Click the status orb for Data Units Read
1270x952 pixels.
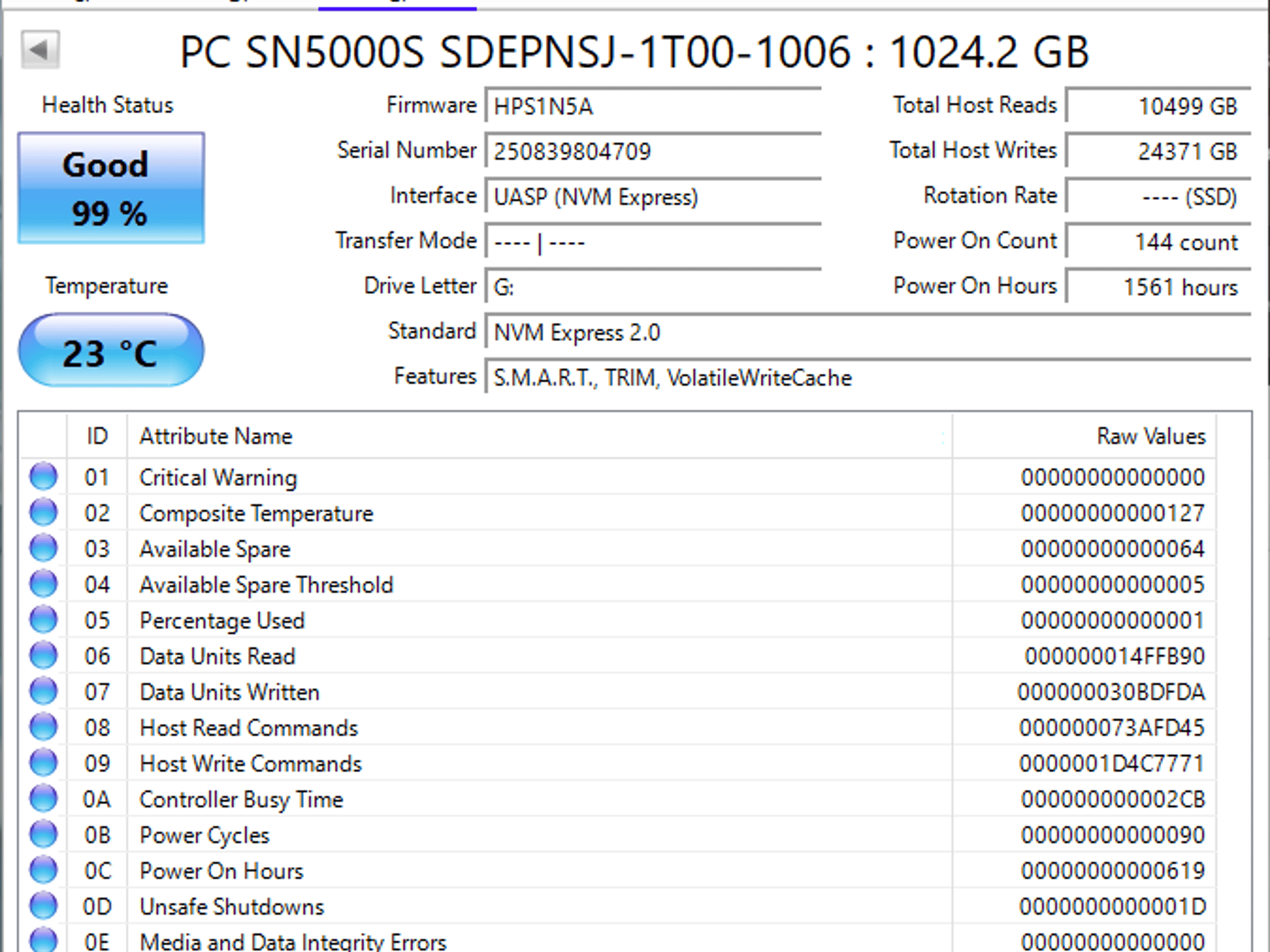[x=43, y=656]
